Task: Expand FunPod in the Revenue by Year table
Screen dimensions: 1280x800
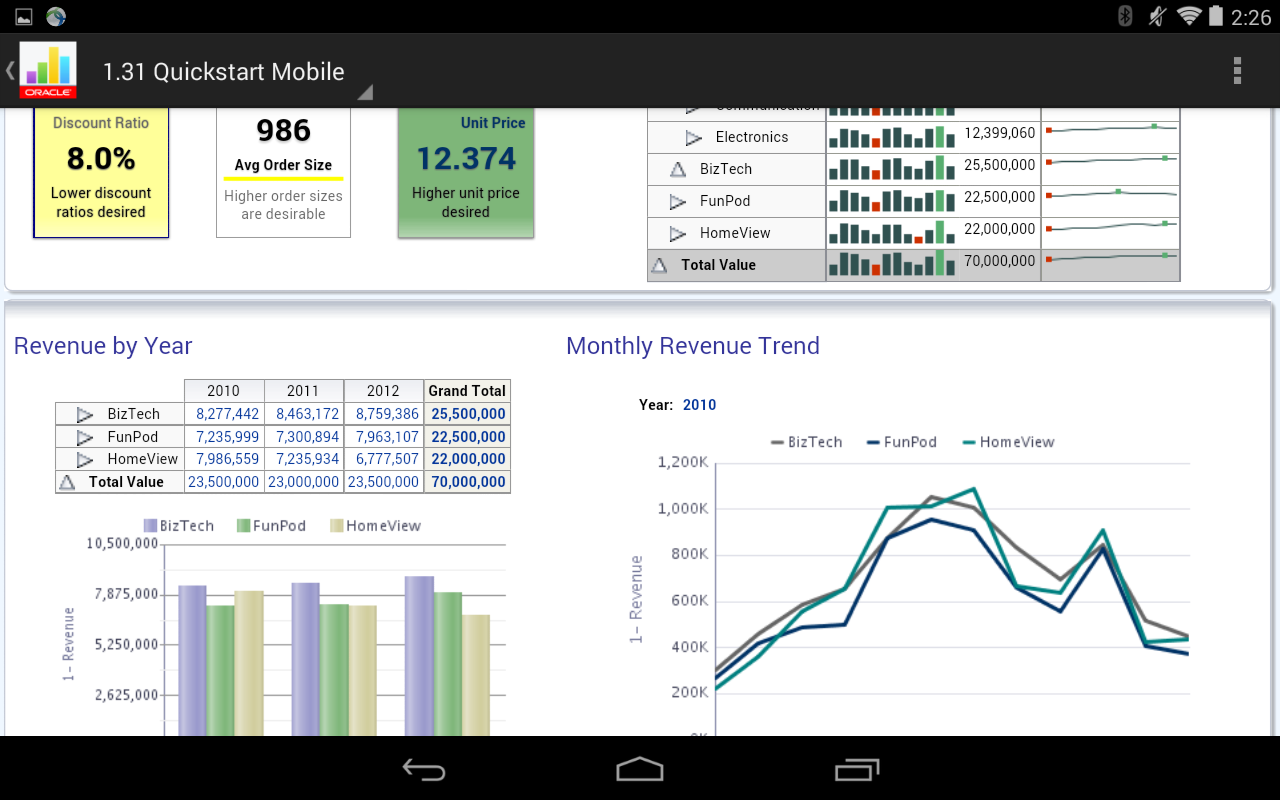Action: (85, 437)
